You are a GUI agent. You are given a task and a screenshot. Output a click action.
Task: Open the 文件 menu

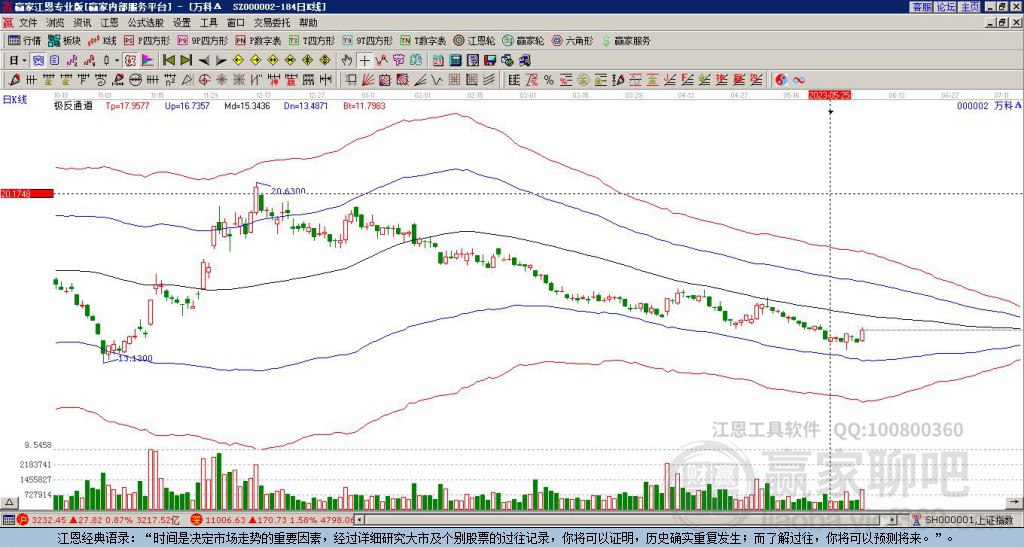click(x=28, y=23)
